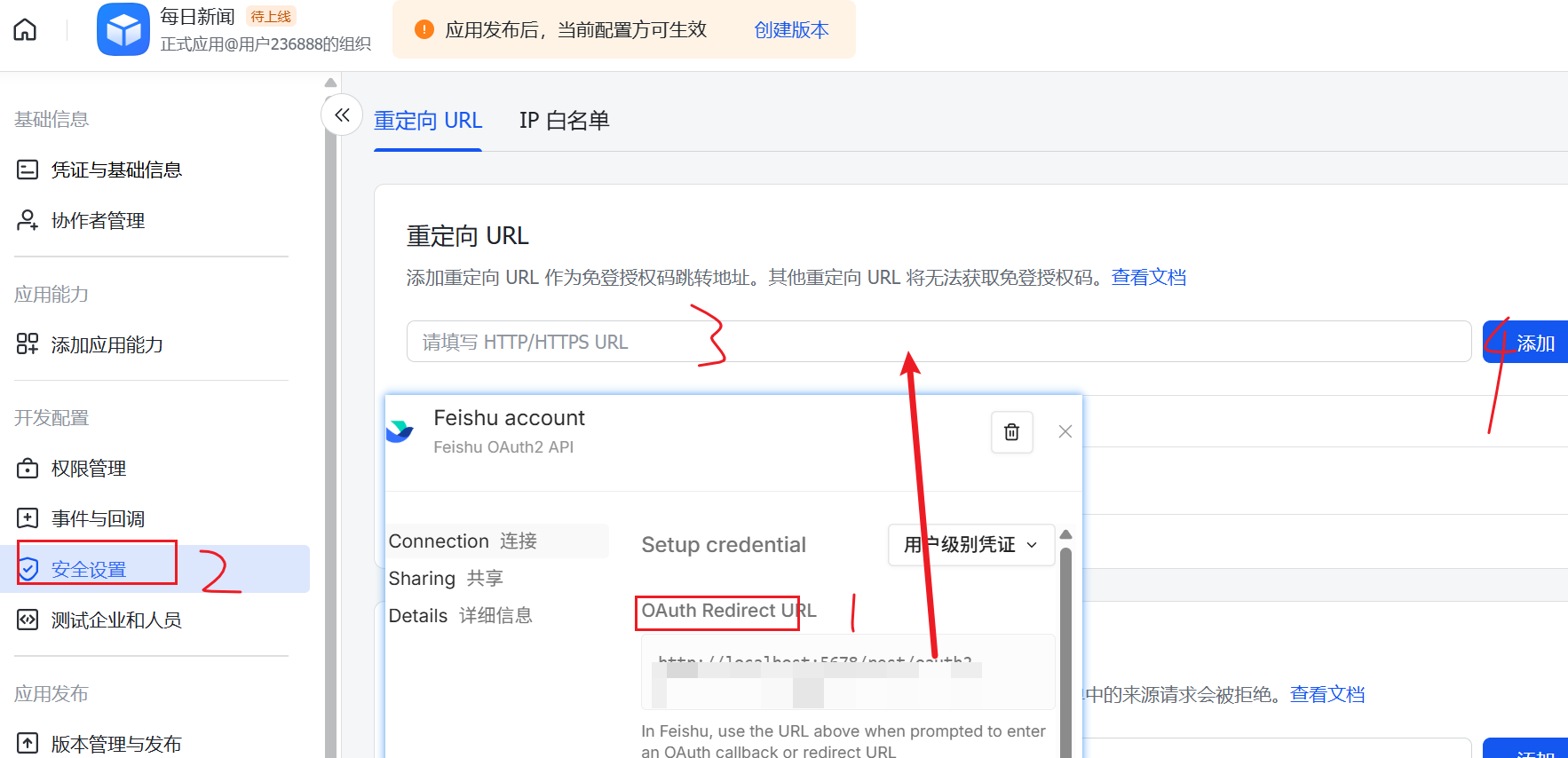The image size is (1568, 758).
Task: Open the 用户级别凭证 dropdown
Action: tap(971, 545)
